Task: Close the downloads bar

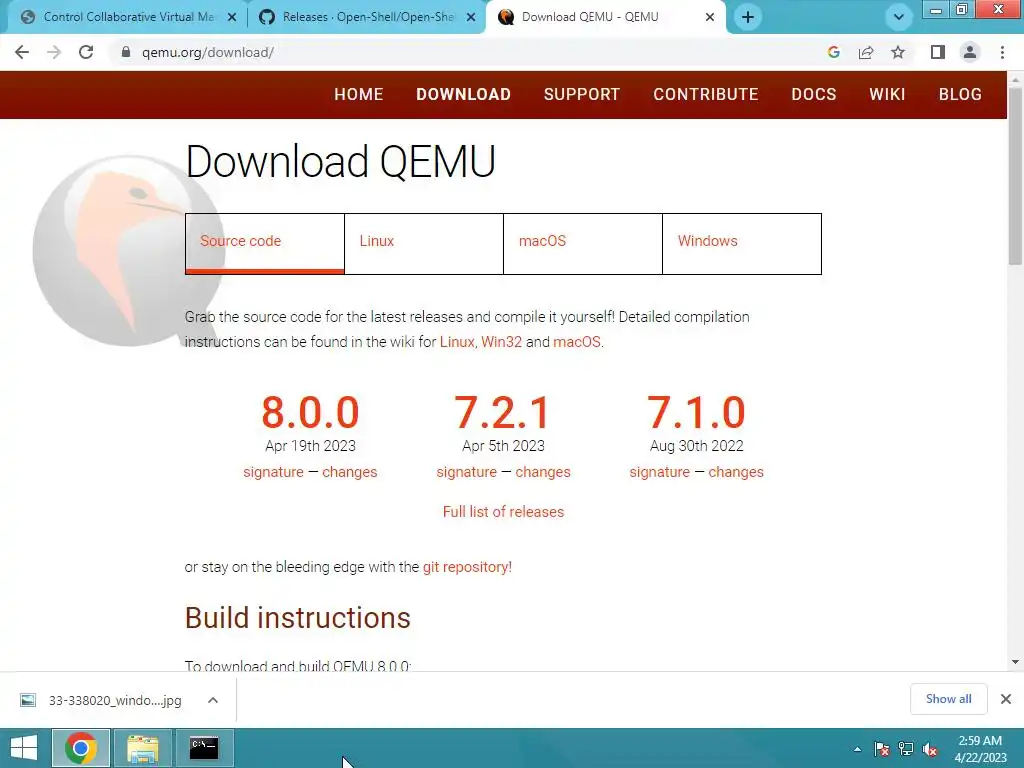Action: [x=1006, y=699]
